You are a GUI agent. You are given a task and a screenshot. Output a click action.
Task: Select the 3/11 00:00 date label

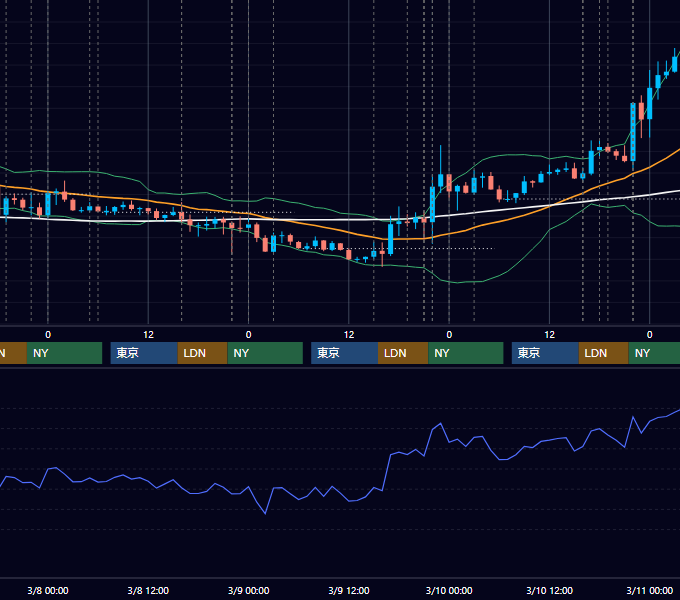click(650, 590)
